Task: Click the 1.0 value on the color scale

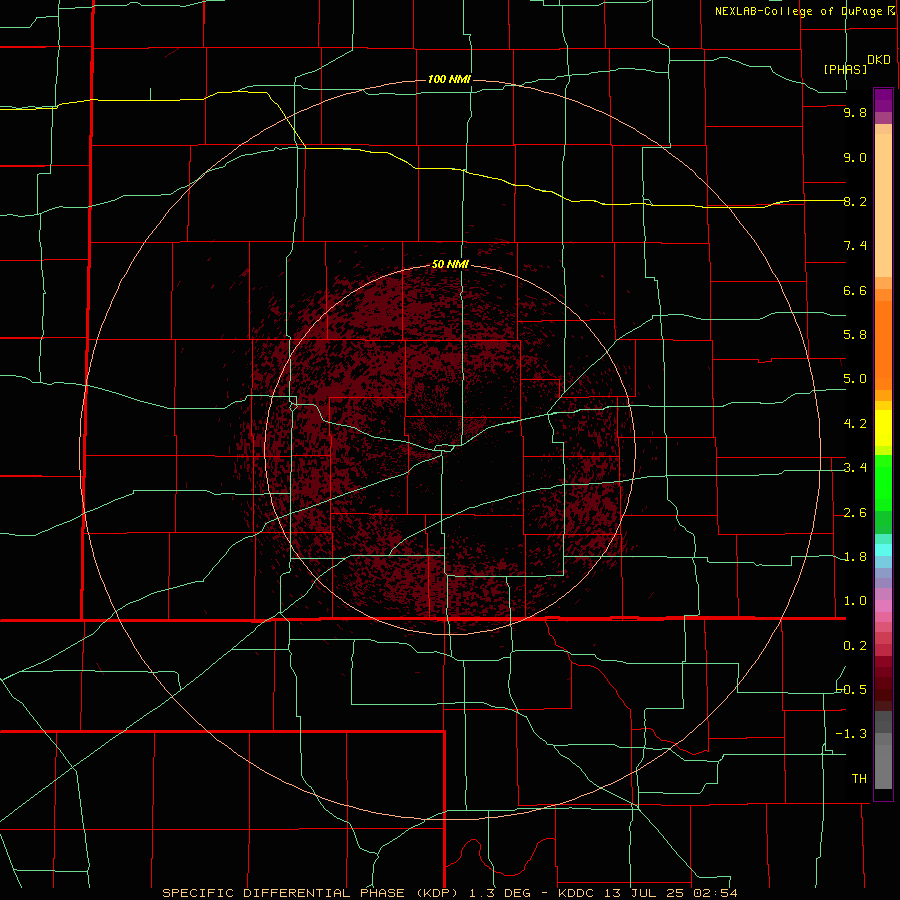Action: (x=855, y=601)
